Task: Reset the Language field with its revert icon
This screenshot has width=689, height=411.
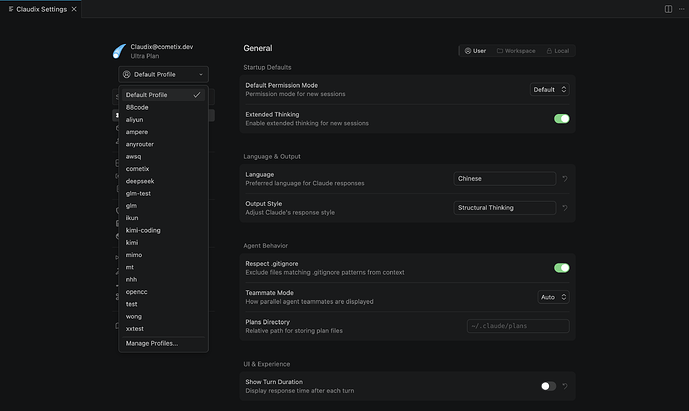Action: pos(565,179)
